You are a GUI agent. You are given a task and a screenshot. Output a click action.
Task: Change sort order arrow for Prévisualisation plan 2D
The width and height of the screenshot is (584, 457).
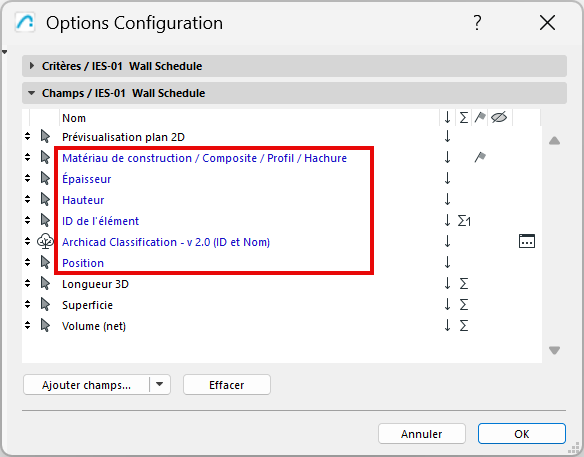(447, 136)
